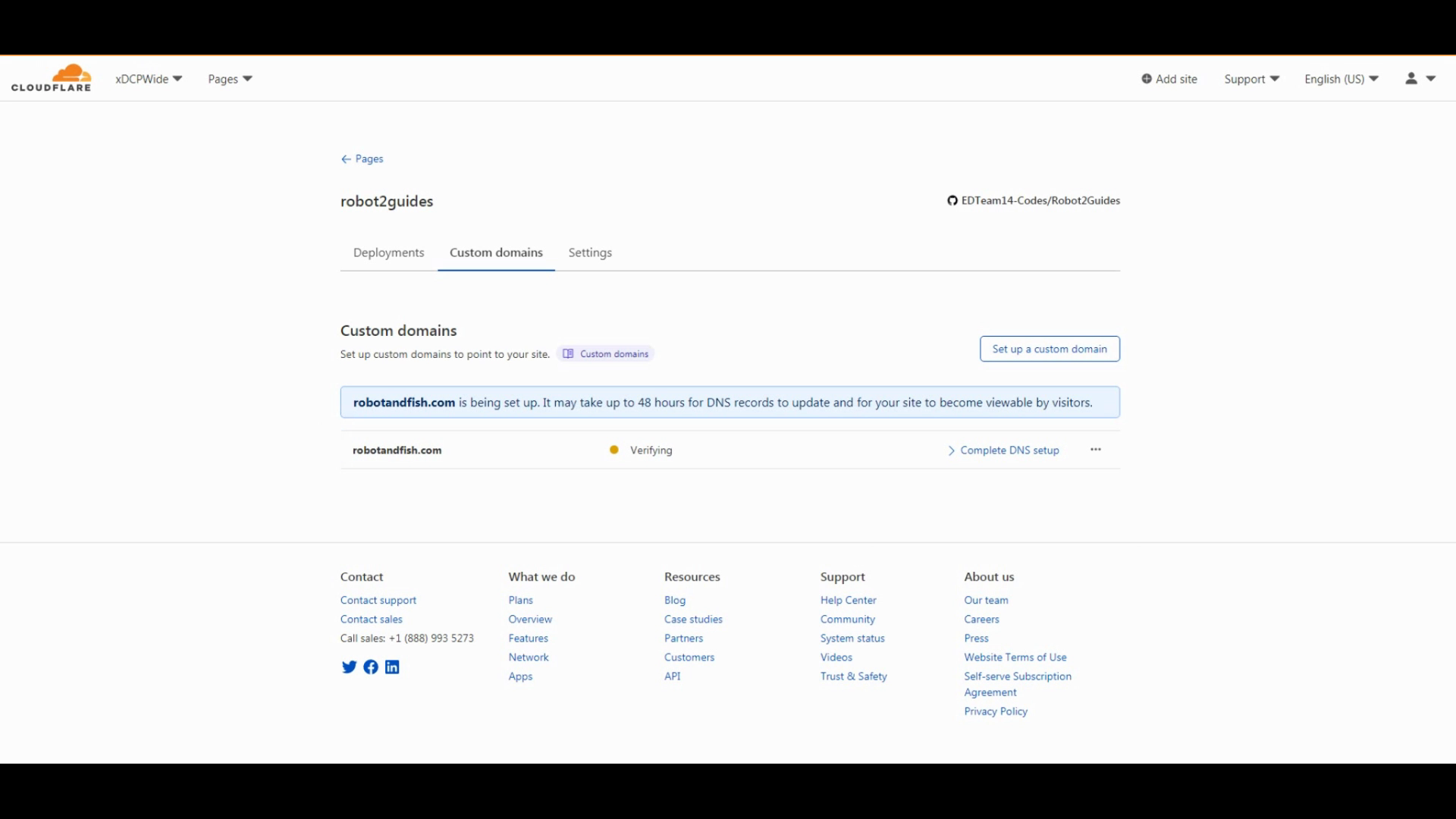Click the user profile icon
1456x819 pixels.
click(1411, 79)
